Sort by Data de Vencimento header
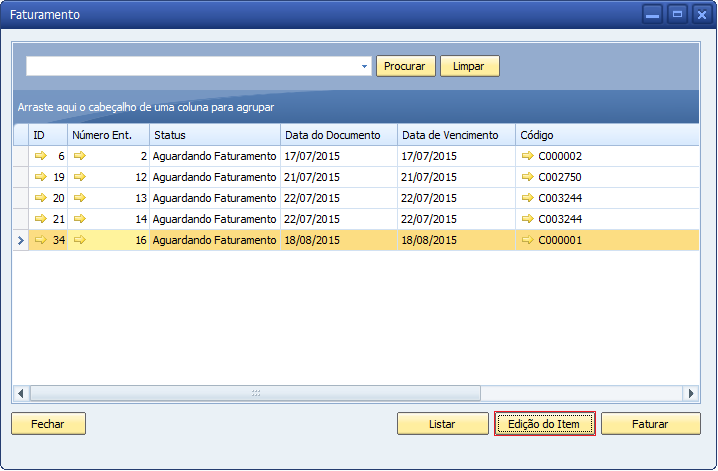 456,135
